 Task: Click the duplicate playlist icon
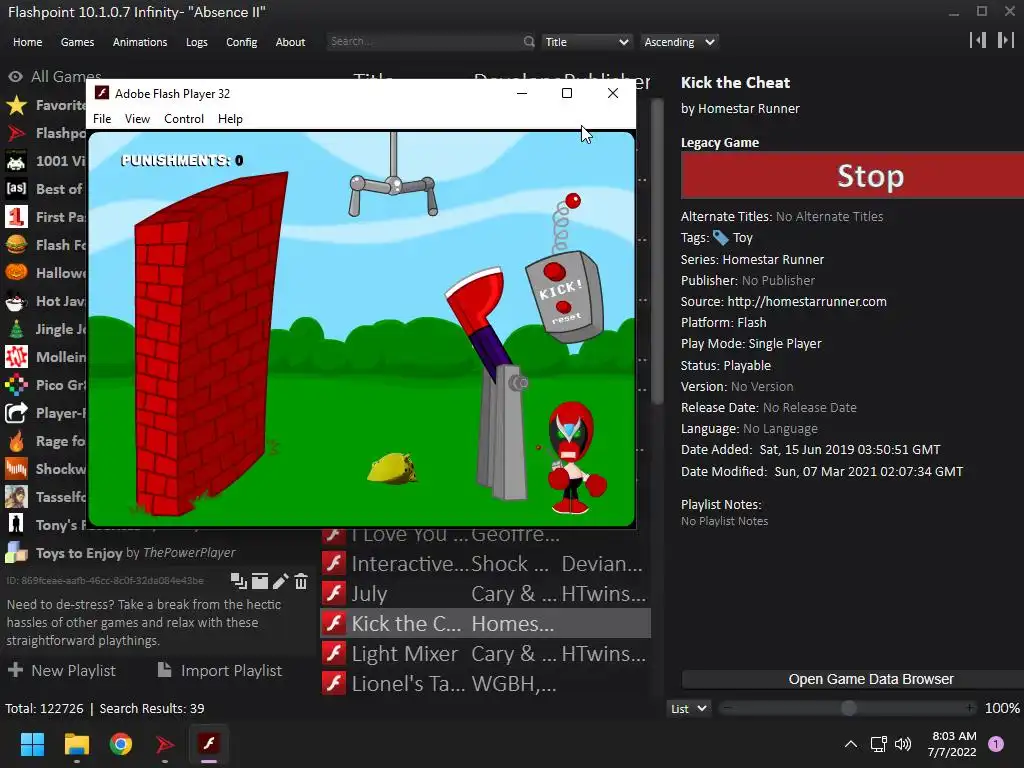pos(238,581)
